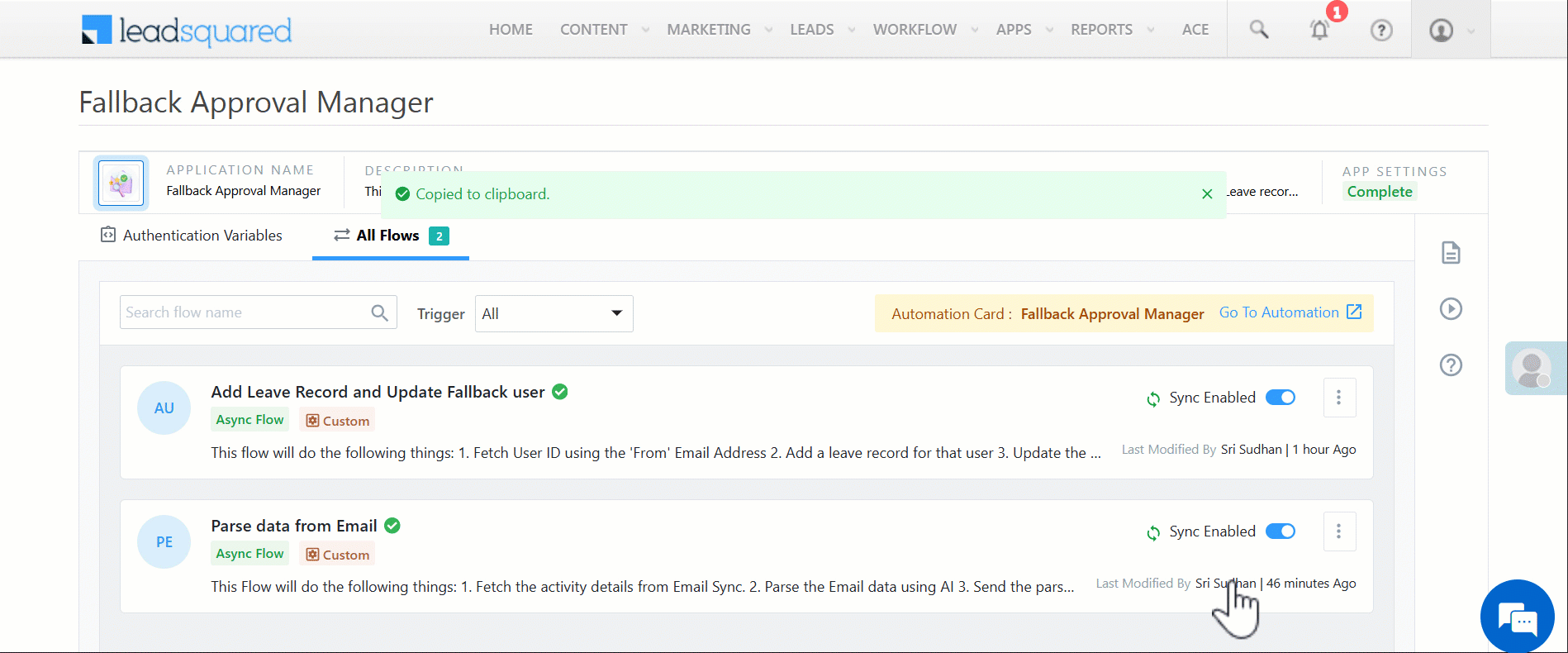Image resolution: width=1568 pixels, height=653 pixels.
Task: Open Add Leave Record and Update Fallback user flow
Action: click(x=378, y=392)
